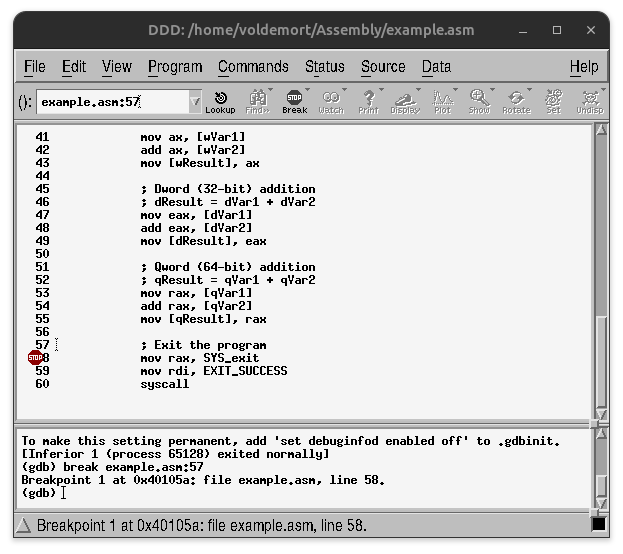Viewport: 623px width, 554px height.
Task: Open the File menu
Action: [35, 66]
